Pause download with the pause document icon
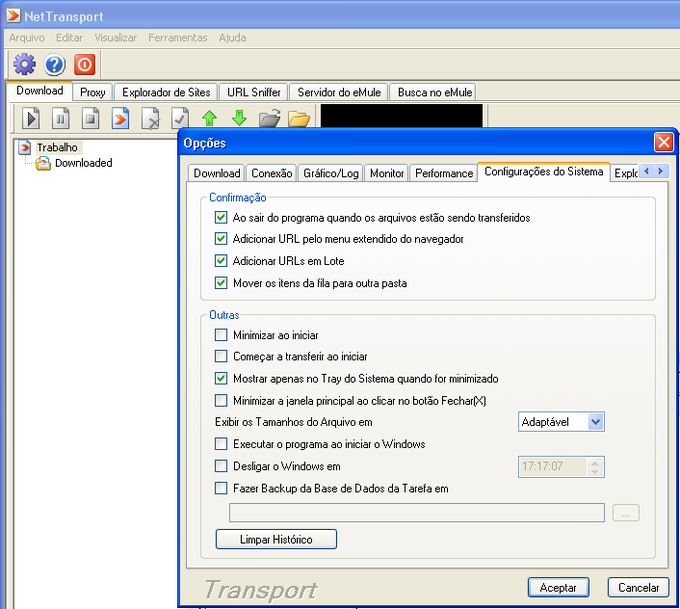 61,118
